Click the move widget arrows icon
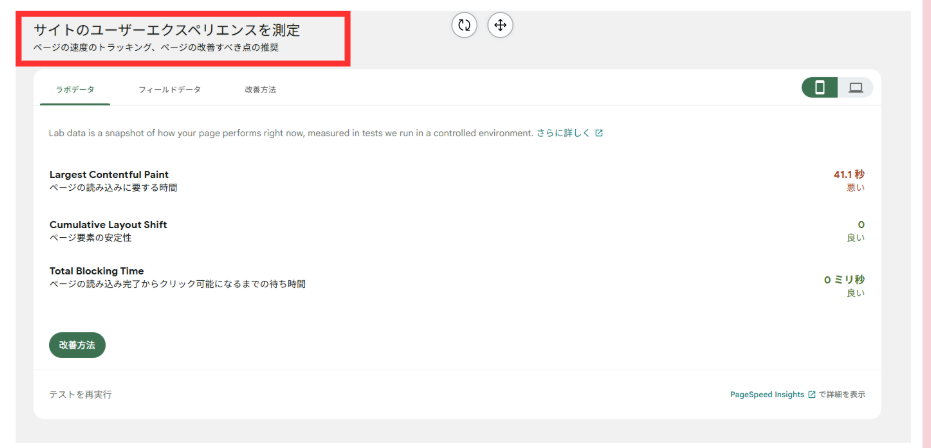The height and width of the screenshot is (448, 931). [x=500, y=25]
